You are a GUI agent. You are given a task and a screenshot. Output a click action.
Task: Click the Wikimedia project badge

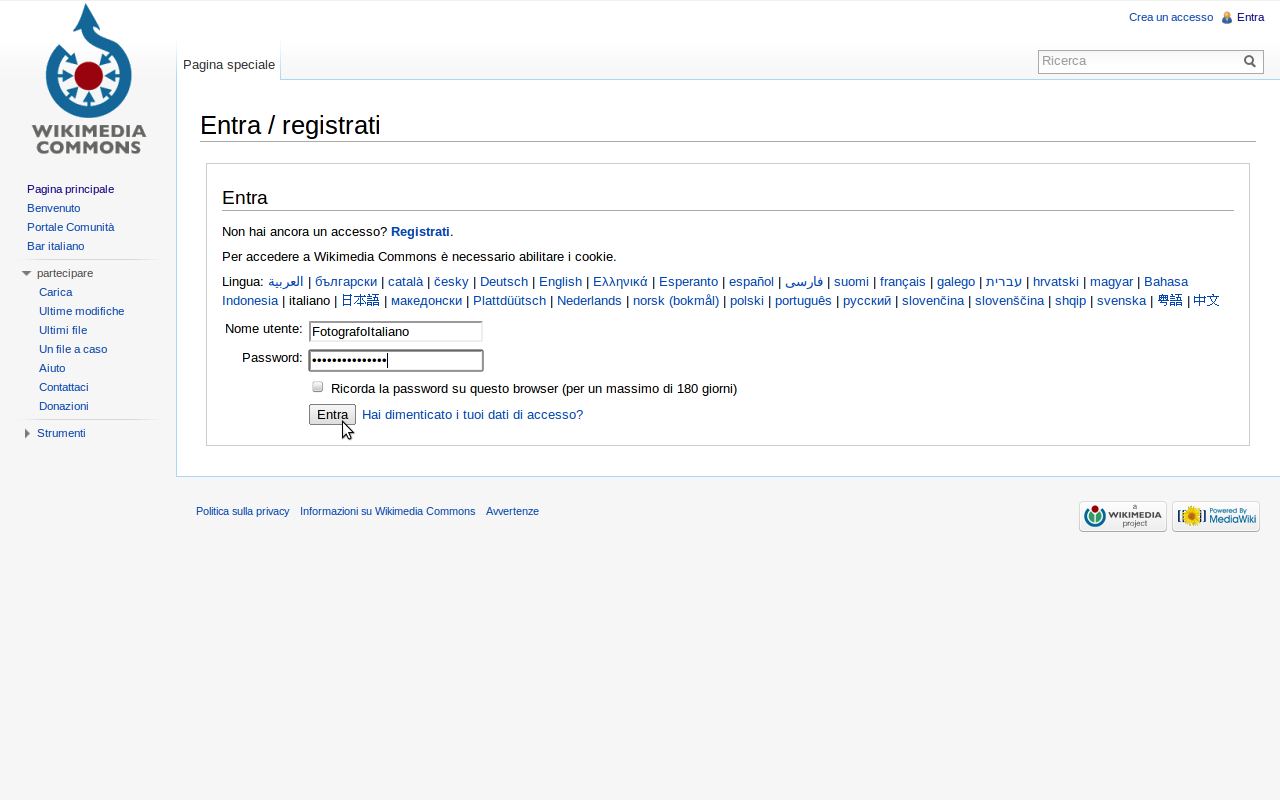pyautogui.click(x=1122, y=516)
